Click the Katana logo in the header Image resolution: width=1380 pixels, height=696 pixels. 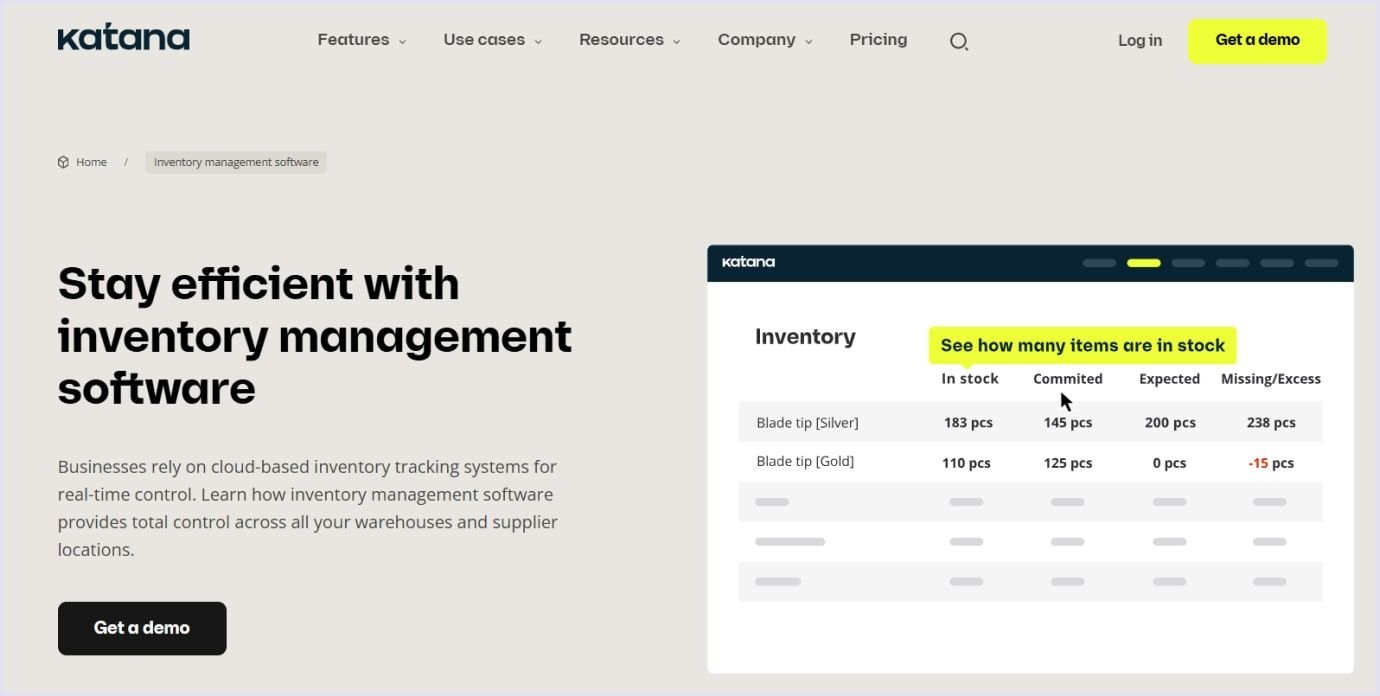point(123,38)
